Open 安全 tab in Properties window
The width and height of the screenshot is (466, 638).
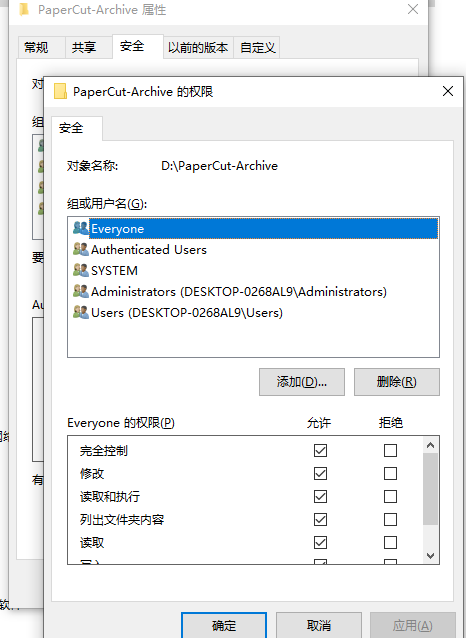[138, 46]
